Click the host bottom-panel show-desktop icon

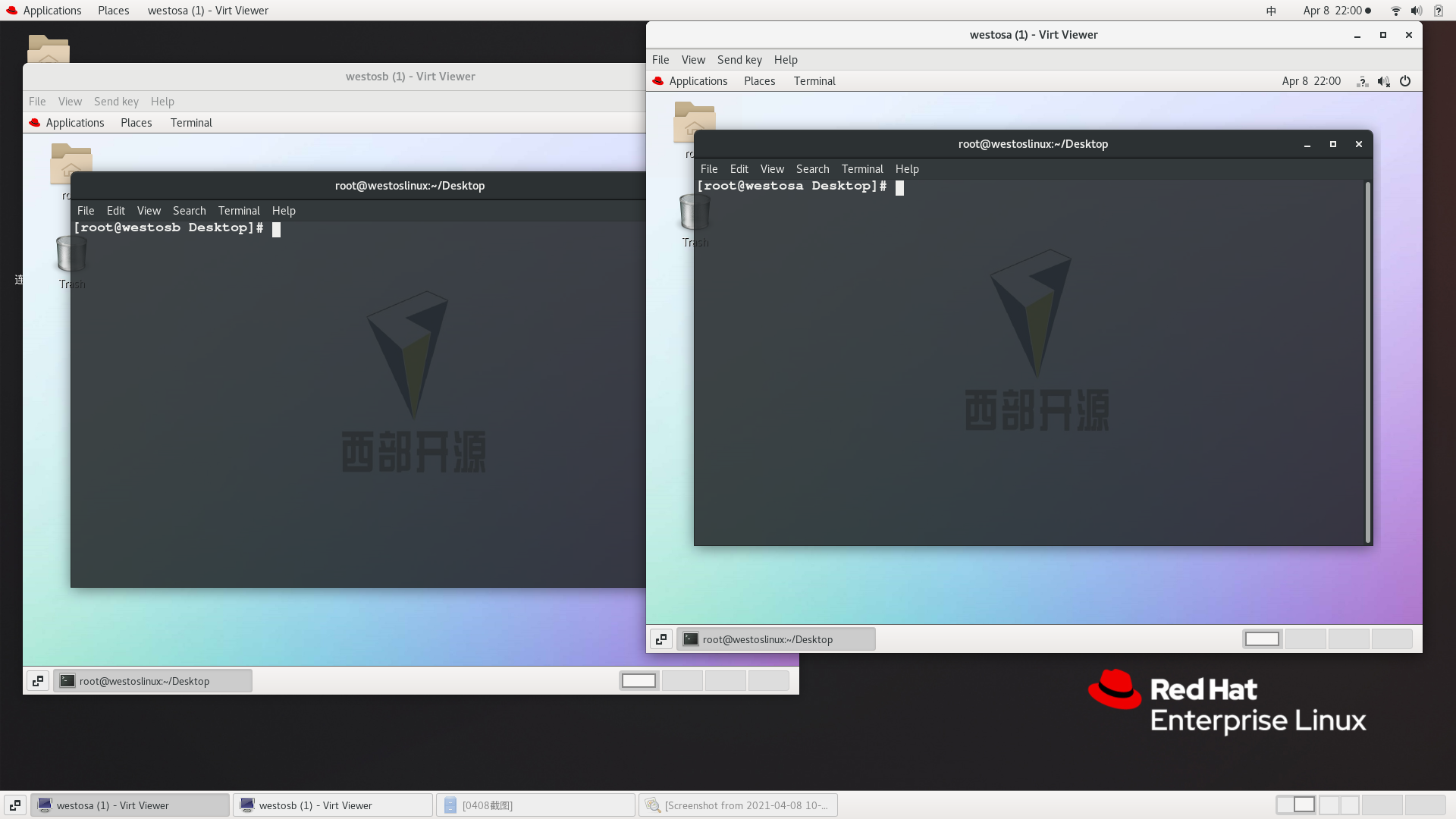tap(14, 805)
